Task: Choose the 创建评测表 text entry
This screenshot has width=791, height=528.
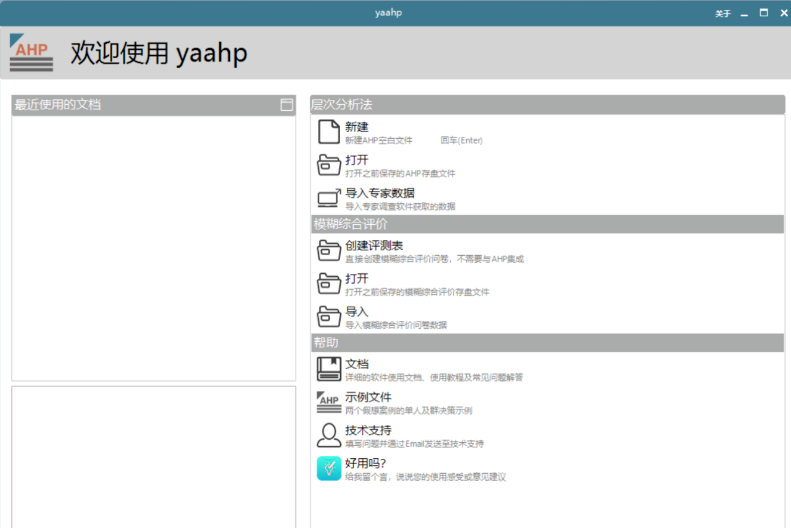Action: 374,245
